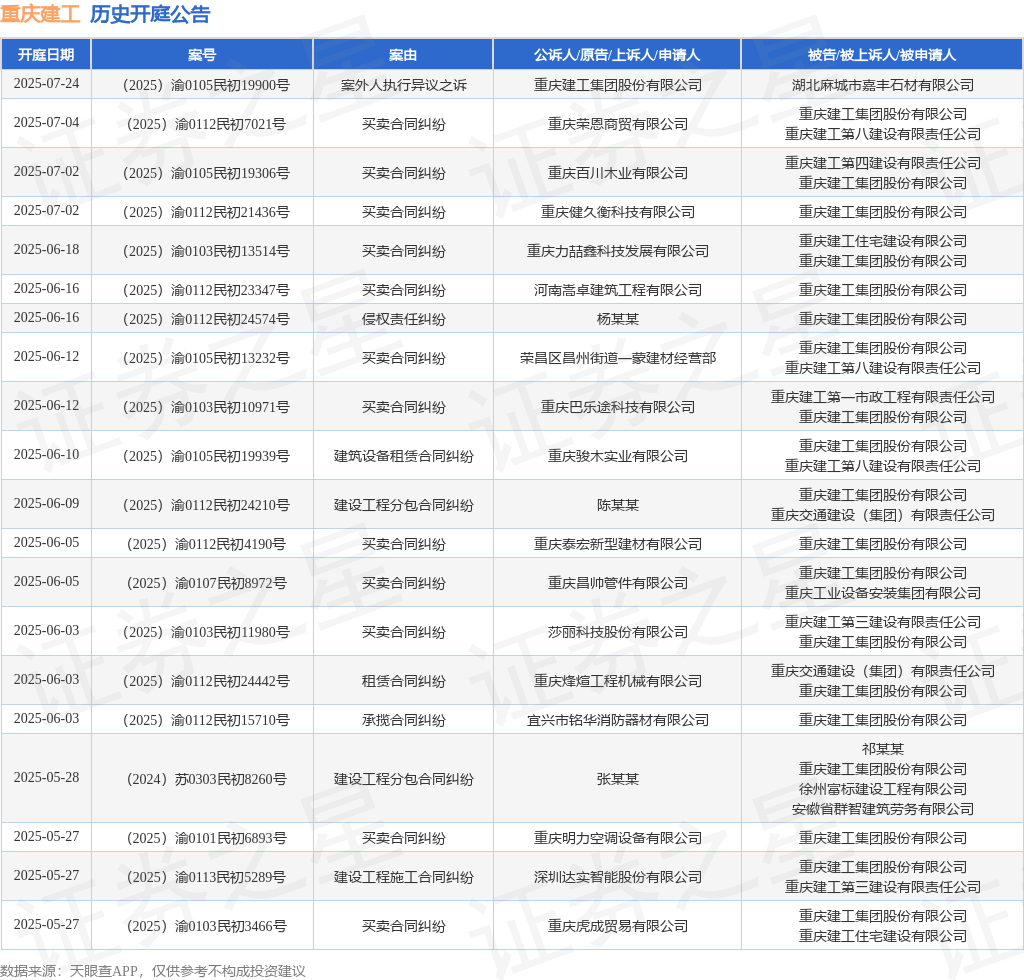
Task: Click 重庆百川木业有限公司 cell
Action: [x=618, y=173]
